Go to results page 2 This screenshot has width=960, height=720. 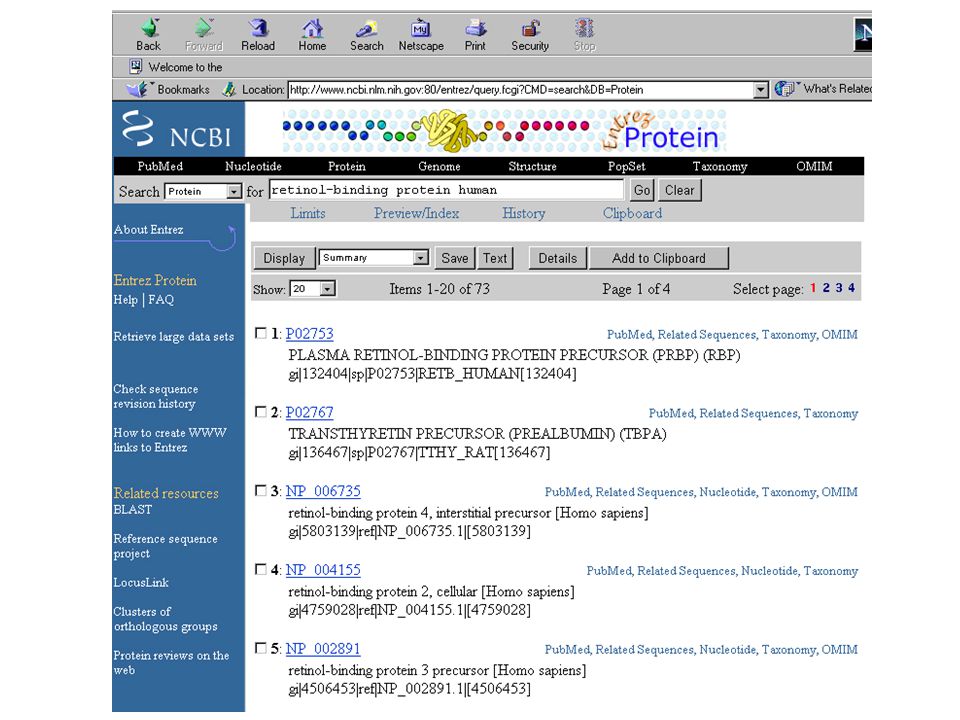[826, 288]
